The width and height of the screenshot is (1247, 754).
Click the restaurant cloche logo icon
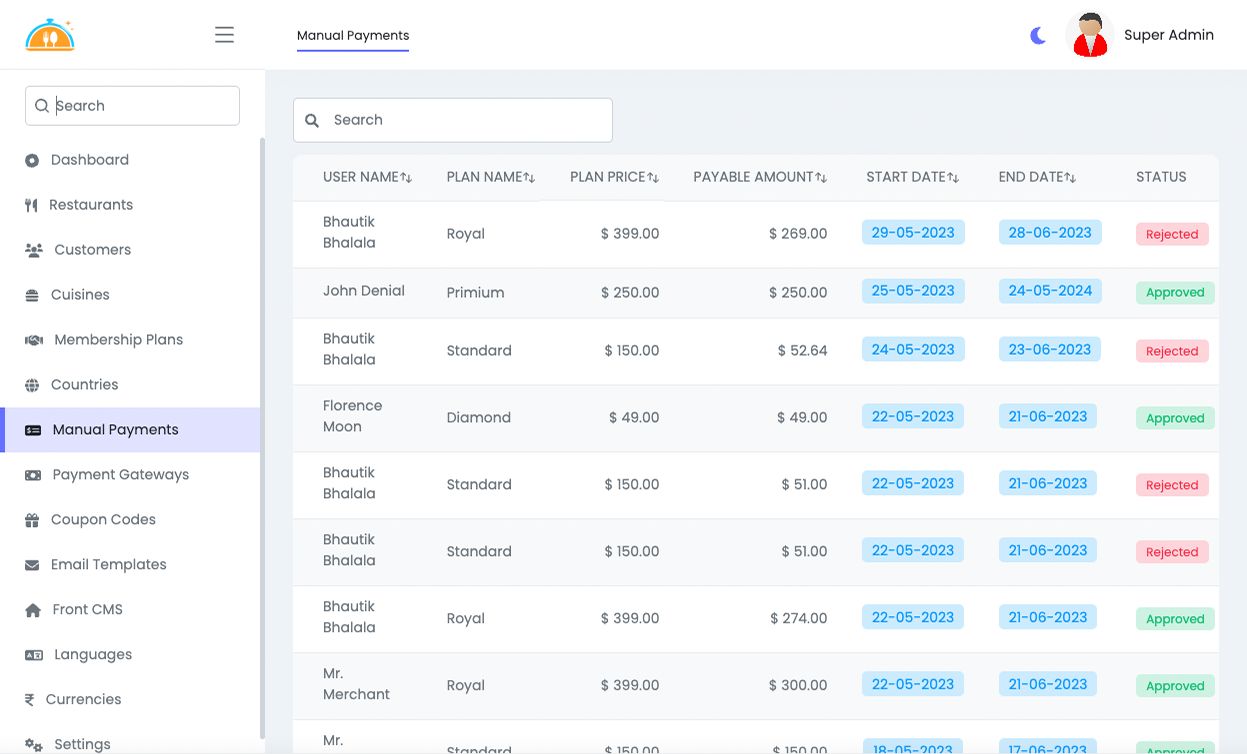tap(50, 35)
